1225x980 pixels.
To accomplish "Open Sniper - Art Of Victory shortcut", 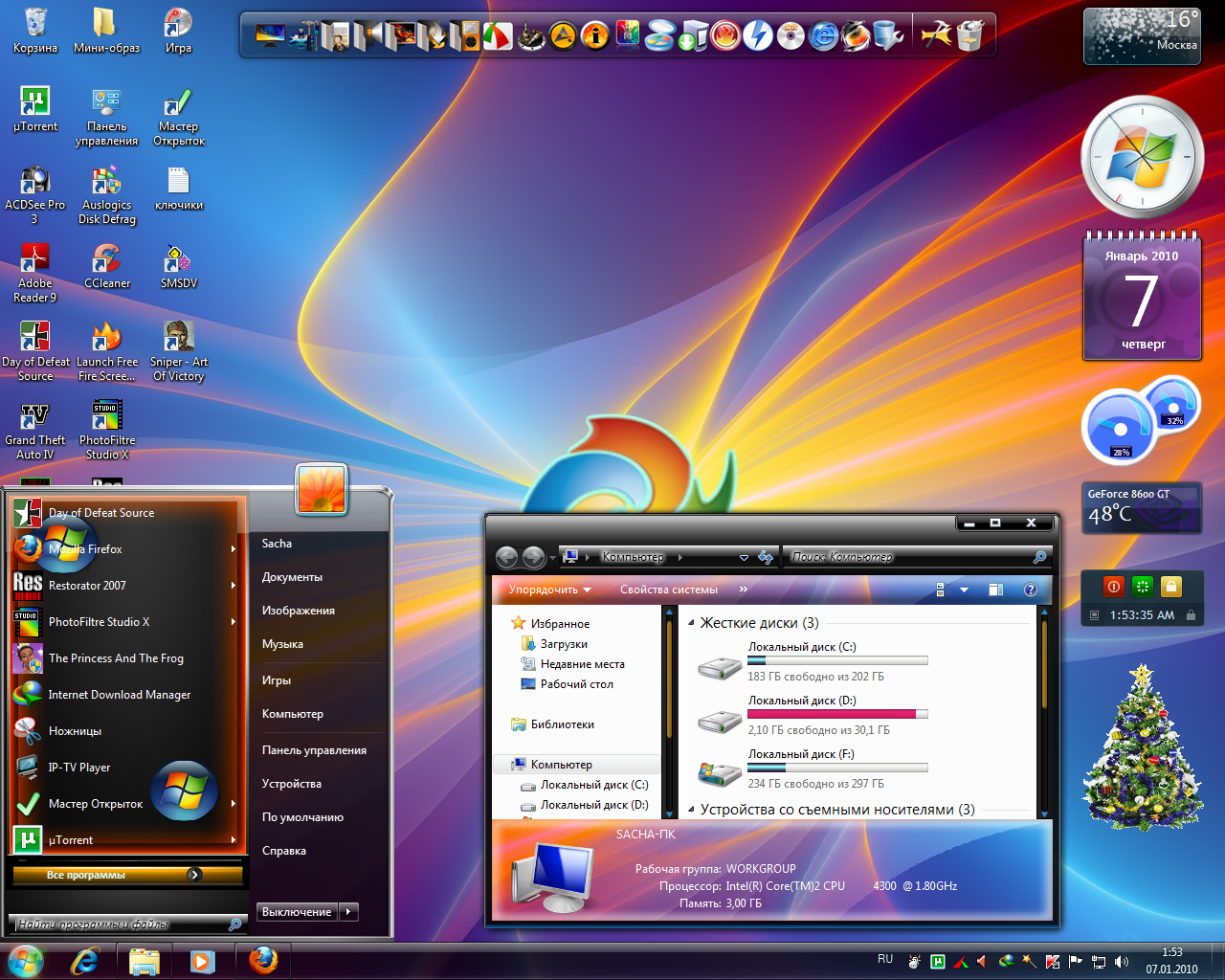I will point(179,351).
